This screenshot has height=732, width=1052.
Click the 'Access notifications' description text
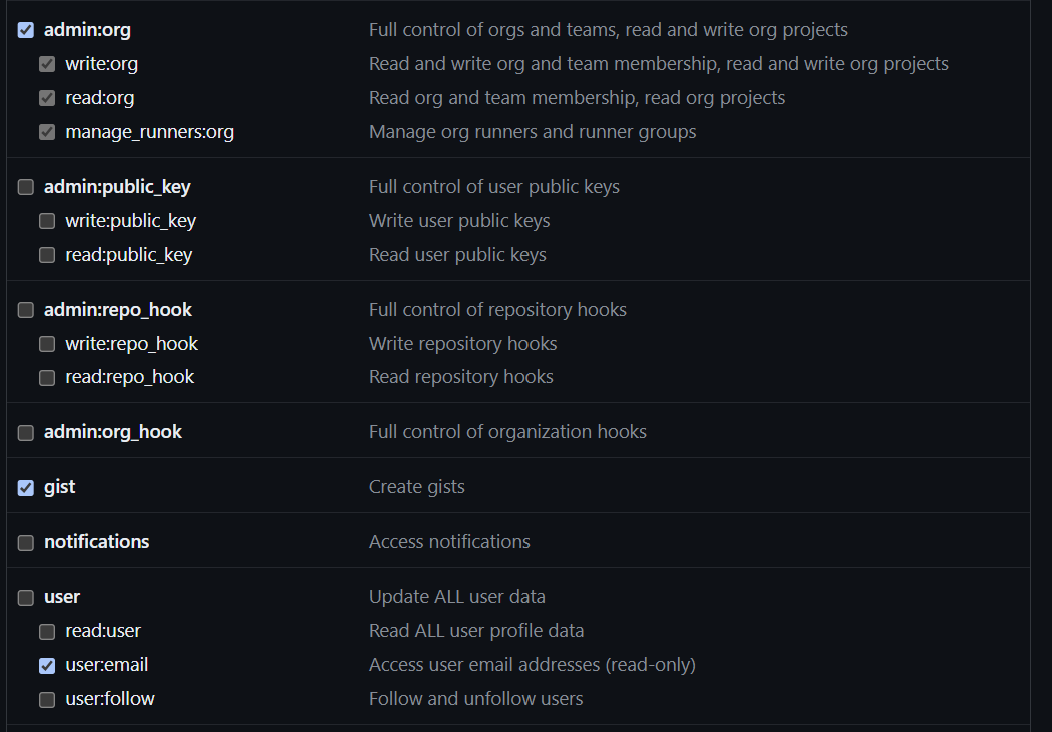pyautogui.click(x=449, y=542)
